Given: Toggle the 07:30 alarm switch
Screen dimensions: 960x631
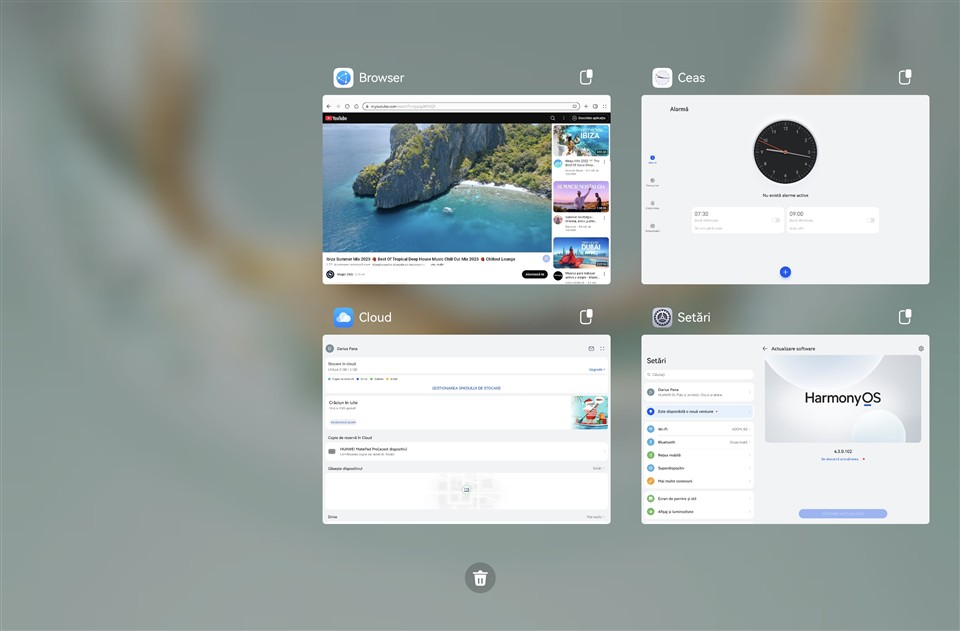Looking at the screenshot, I should point(775,220).
